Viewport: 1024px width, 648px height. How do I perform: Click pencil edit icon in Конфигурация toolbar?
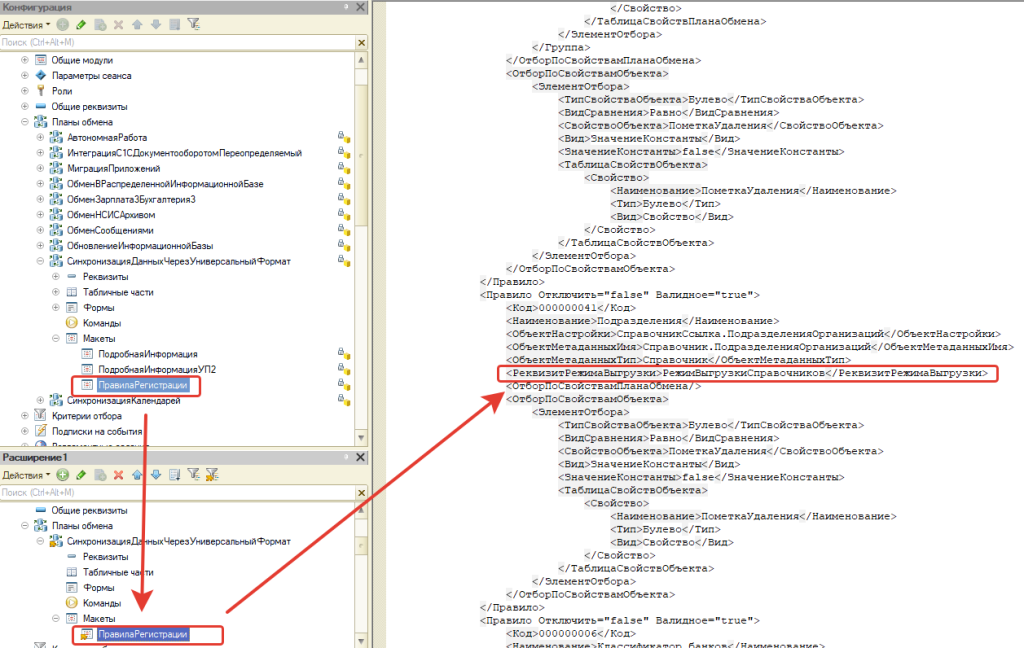pos(81,24)
